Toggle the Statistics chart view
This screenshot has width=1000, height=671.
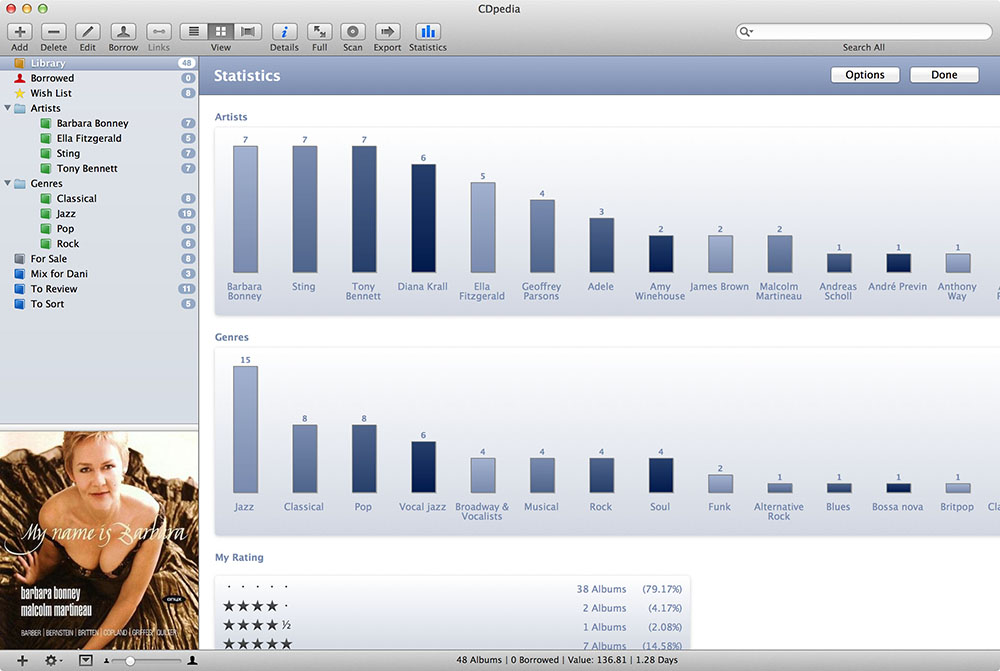pyautogui.click(x=428, y=32)
